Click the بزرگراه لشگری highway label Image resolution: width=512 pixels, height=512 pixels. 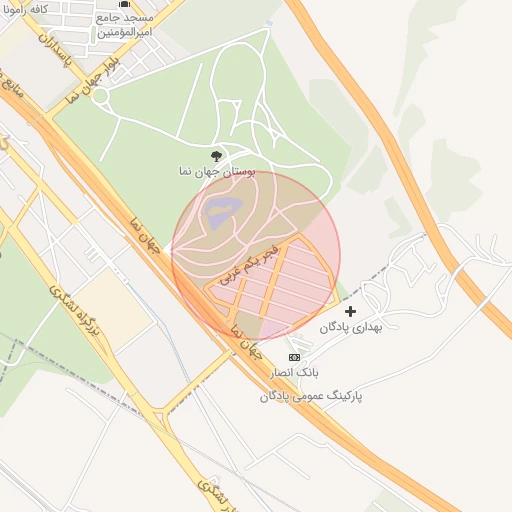point(75,310)
